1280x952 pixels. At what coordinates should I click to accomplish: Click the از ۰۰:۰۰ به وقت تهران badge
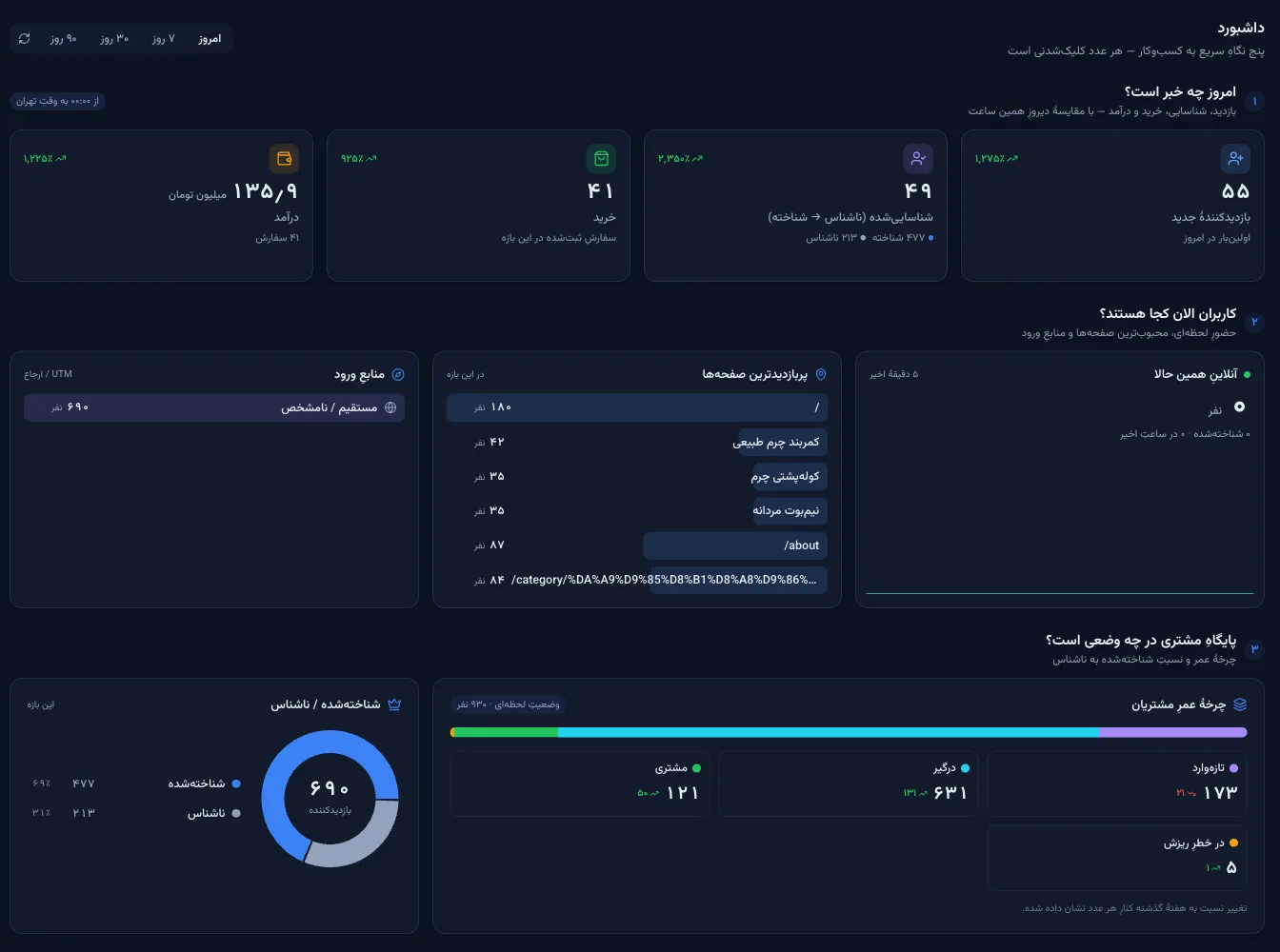click(x=57, y=101)
